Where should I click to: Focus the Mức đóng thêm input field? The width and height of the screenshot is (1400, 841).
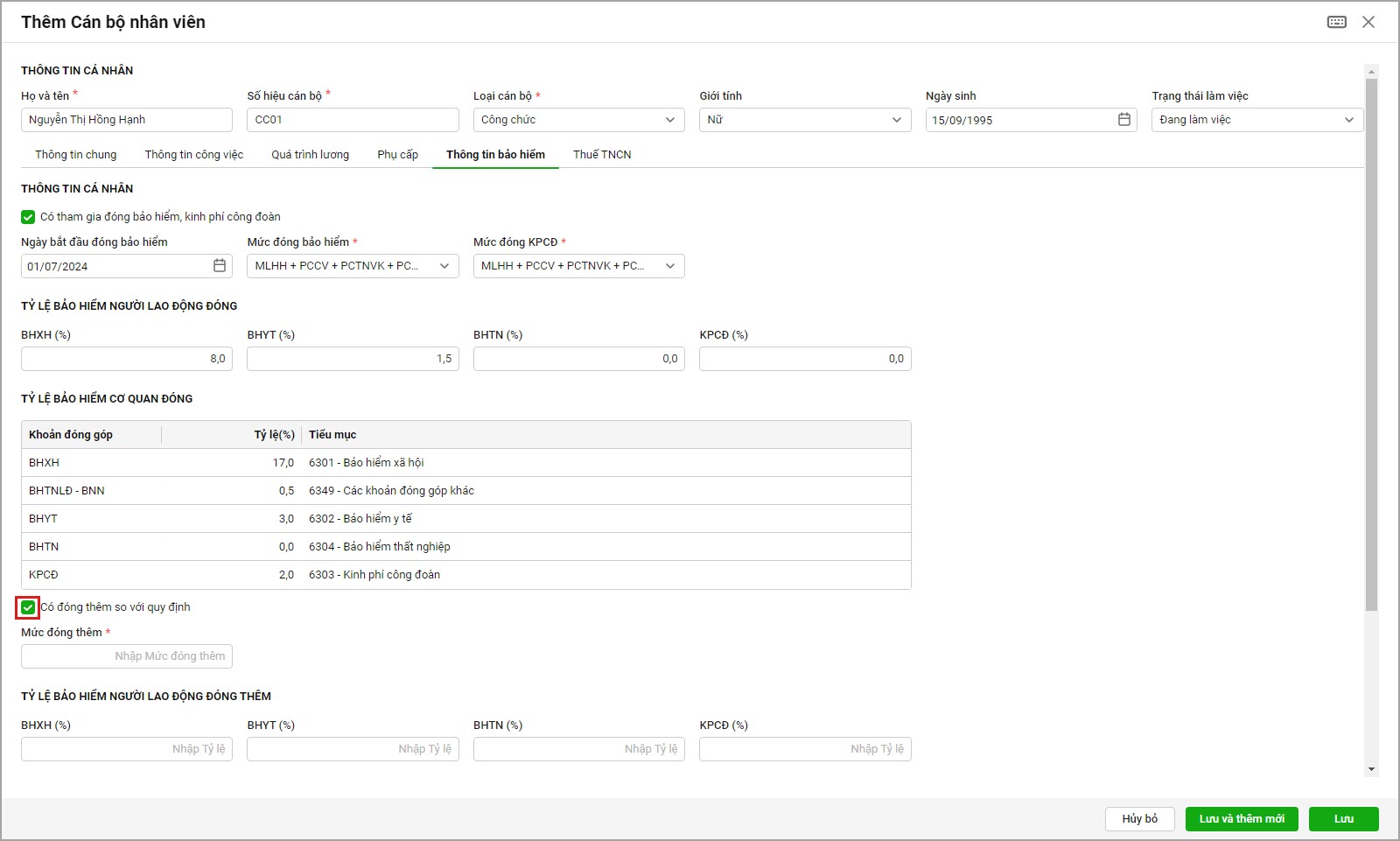(127, 656)
